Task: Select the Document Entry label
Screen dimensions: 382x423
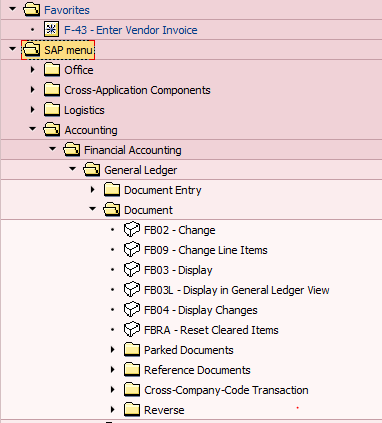Action: (163, 190)
